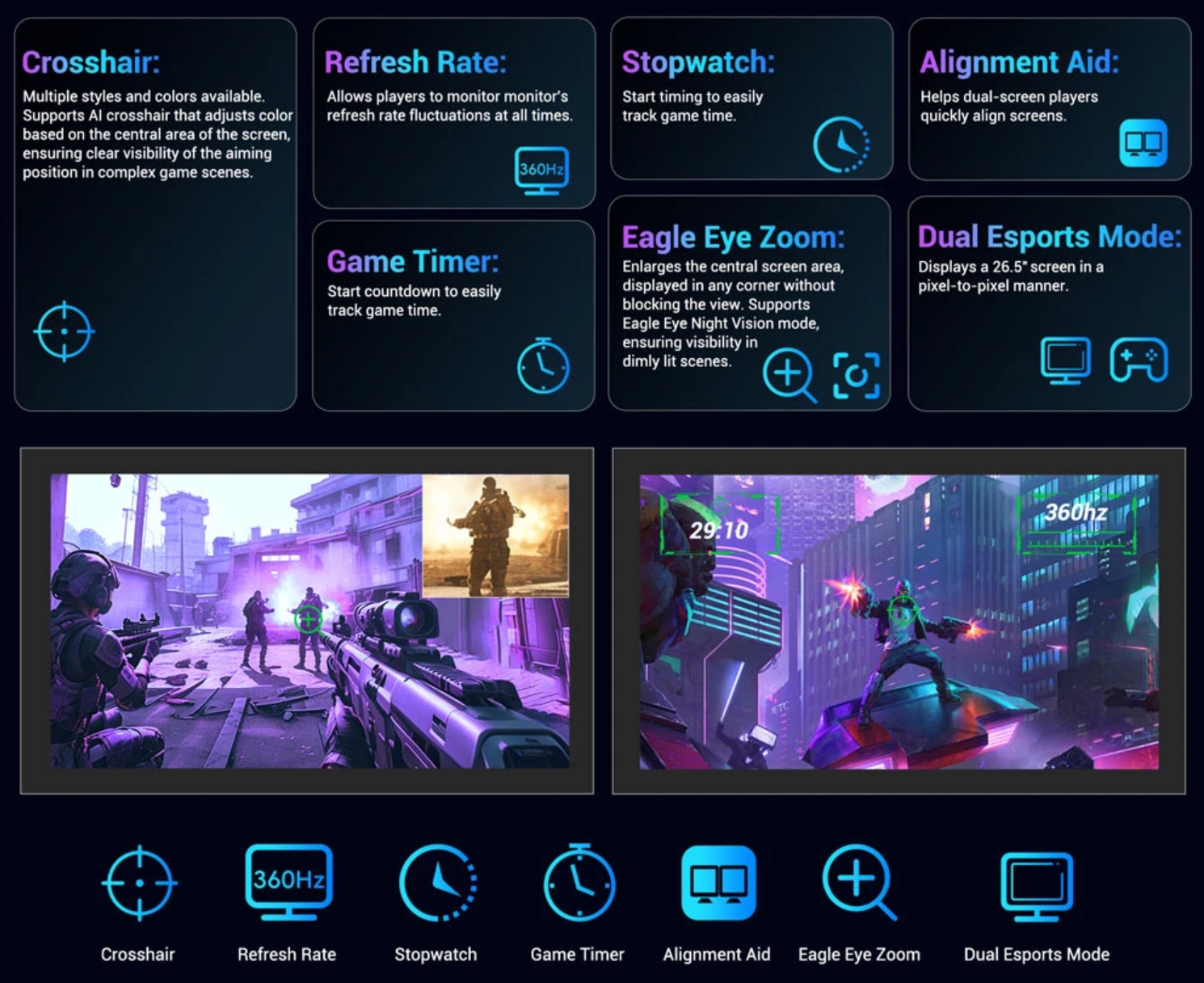Select the clock icon in the Stopwatch card
This screenshot has height=983, width=1204.
(841, 145)
